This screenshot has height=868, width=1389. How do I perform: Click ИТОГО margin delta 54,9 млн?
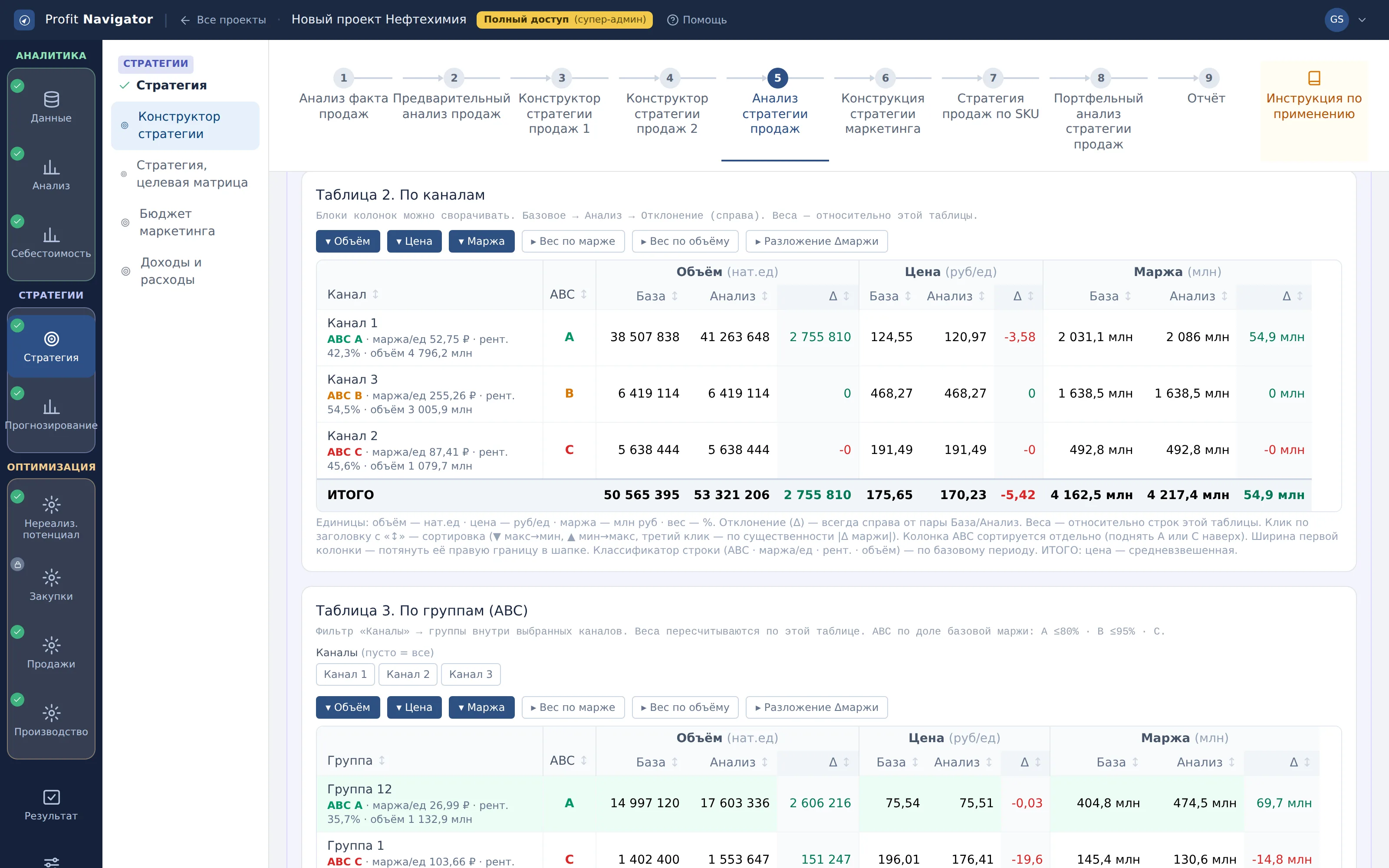coord(1274,495)
